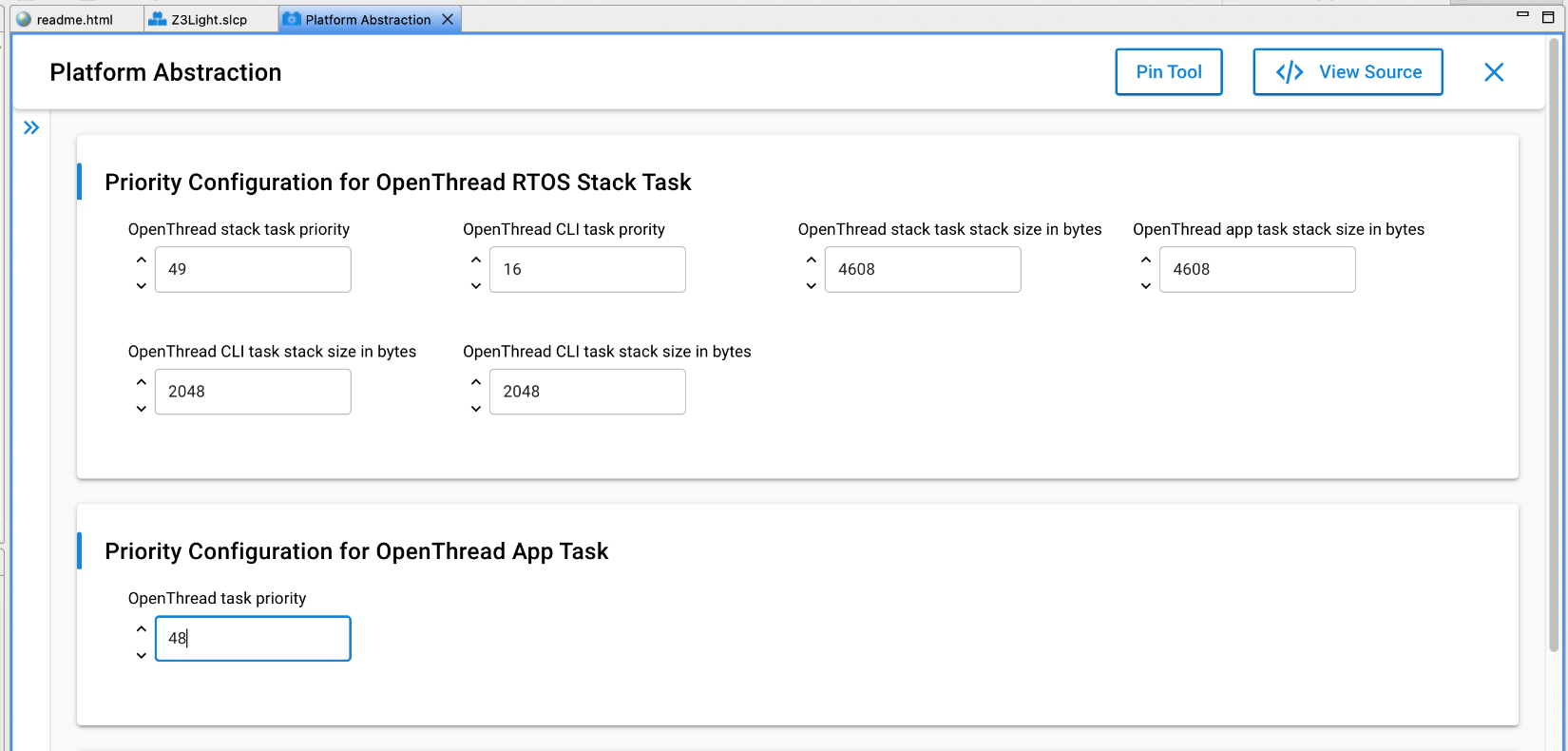The image size is (1568, 751).
Task: Decrease OpenThread task priority for App Task
Action: tap(142, 655)
